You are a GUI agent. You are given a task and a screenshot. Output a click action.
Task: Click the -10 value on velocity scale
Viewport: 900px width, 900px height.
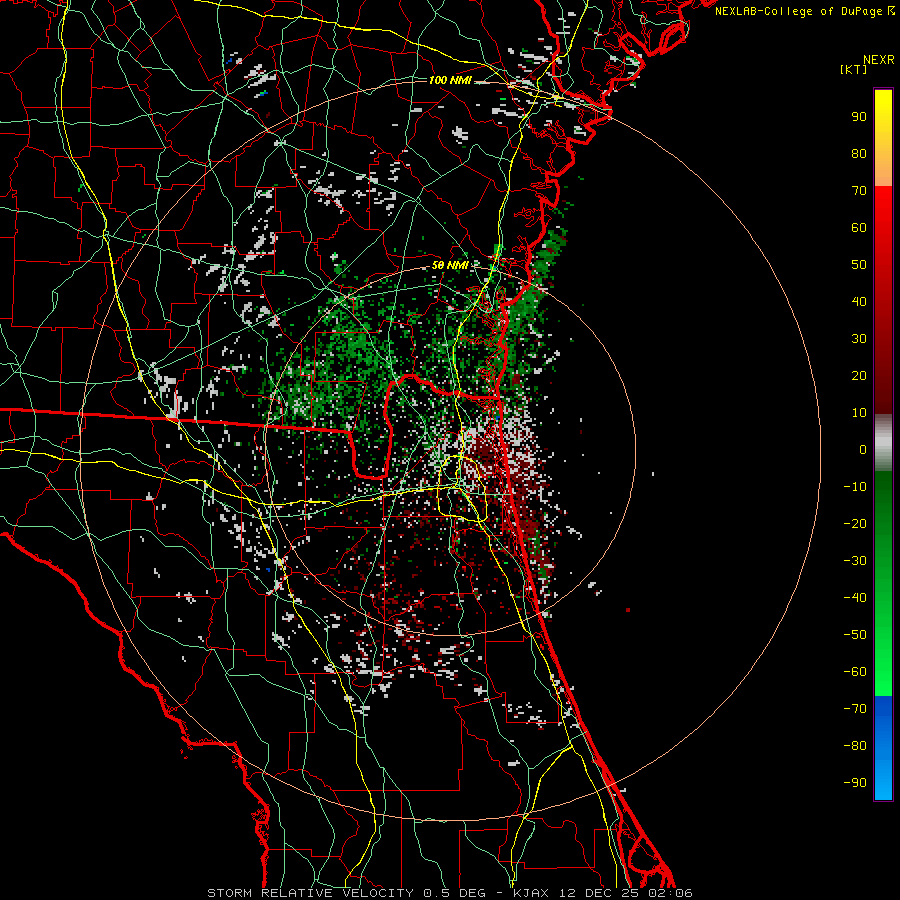tap(855, 487)
